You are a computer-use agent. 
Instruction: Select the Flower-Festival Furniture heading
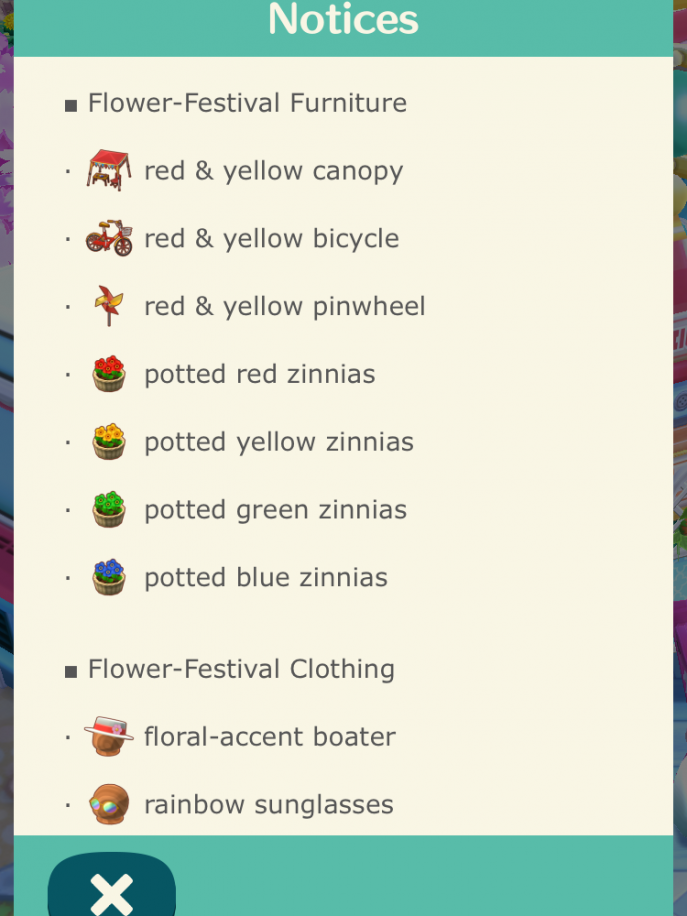pos(247,103)
